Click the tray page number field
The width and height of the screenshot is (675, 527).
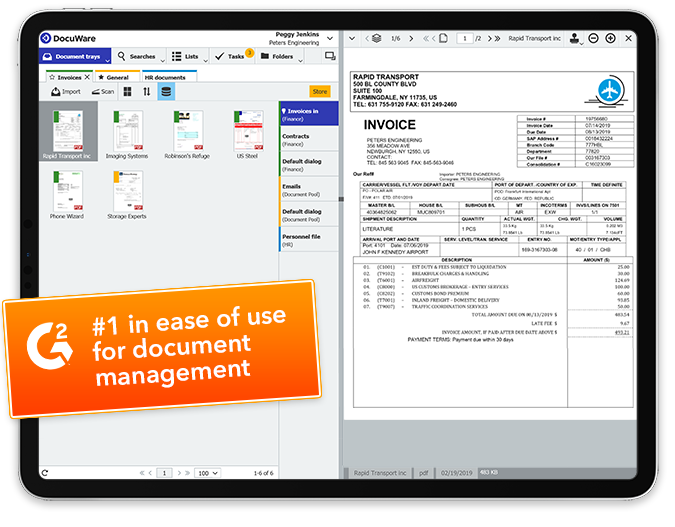(164, 473)
